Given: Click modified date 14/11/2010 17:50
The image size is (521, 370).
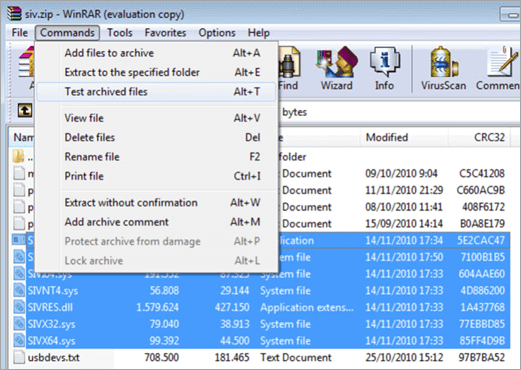Looking at the screenshot, I should pos(404,257).
